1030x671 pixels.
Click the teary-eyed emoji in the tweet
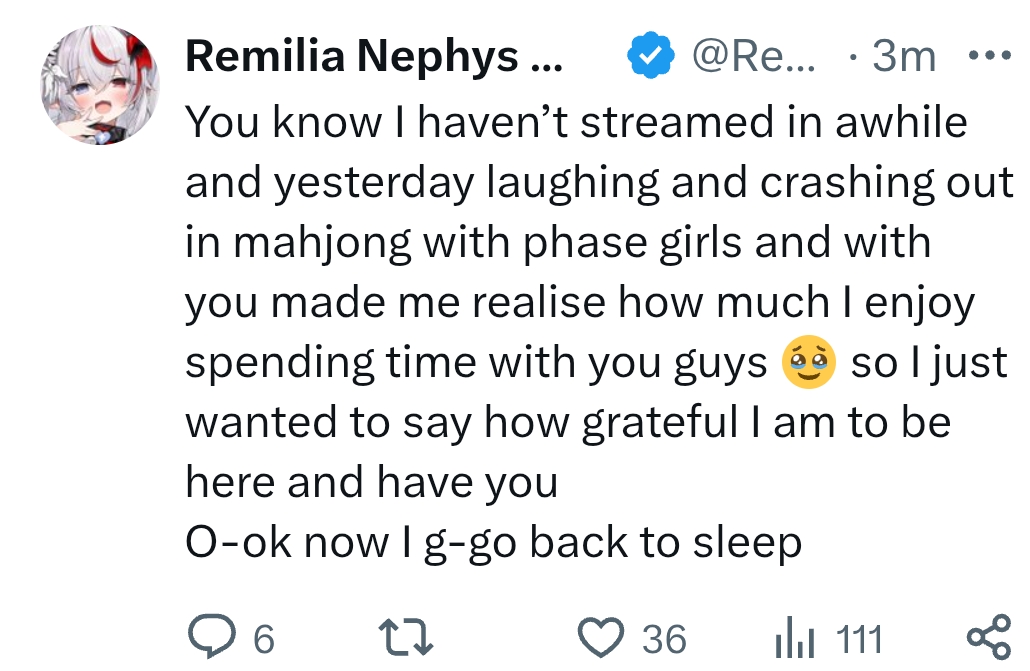pos(808,363)
